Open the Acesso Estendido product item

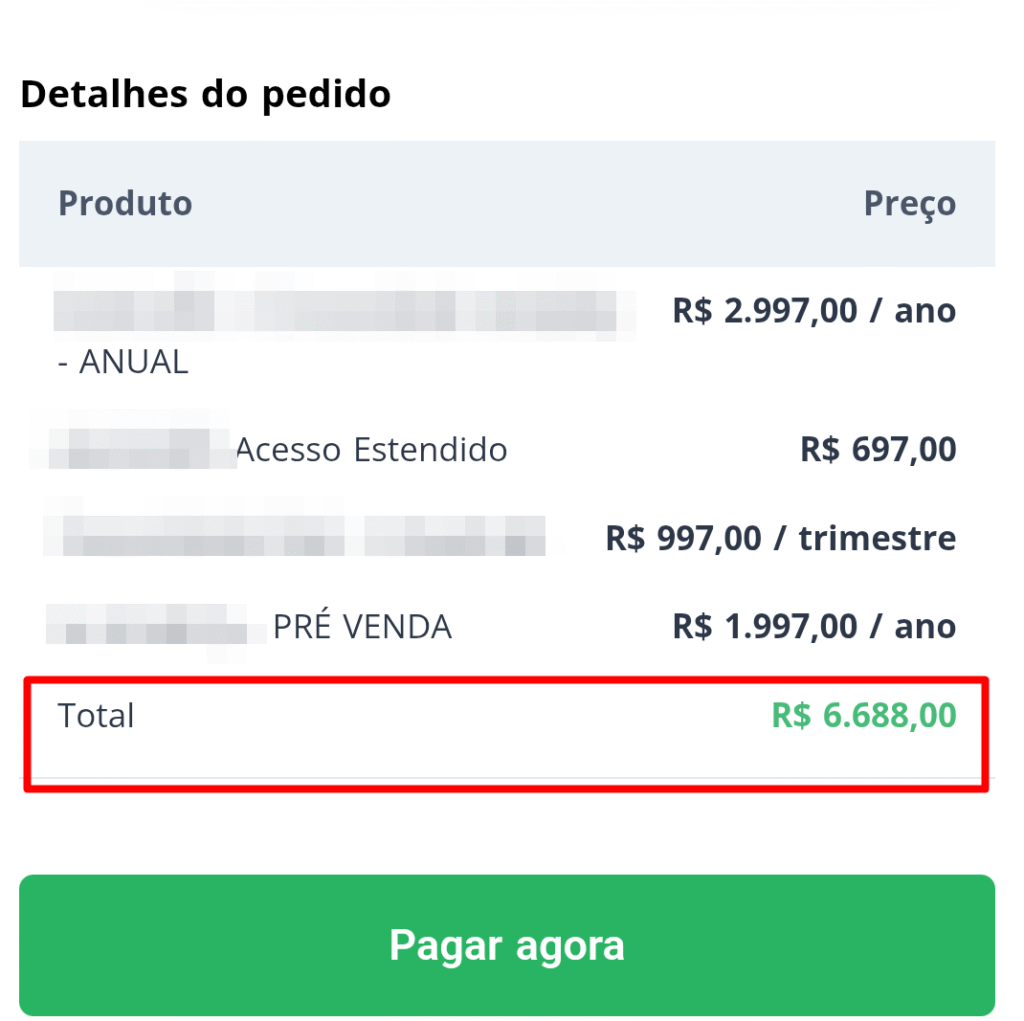[371, 450]
